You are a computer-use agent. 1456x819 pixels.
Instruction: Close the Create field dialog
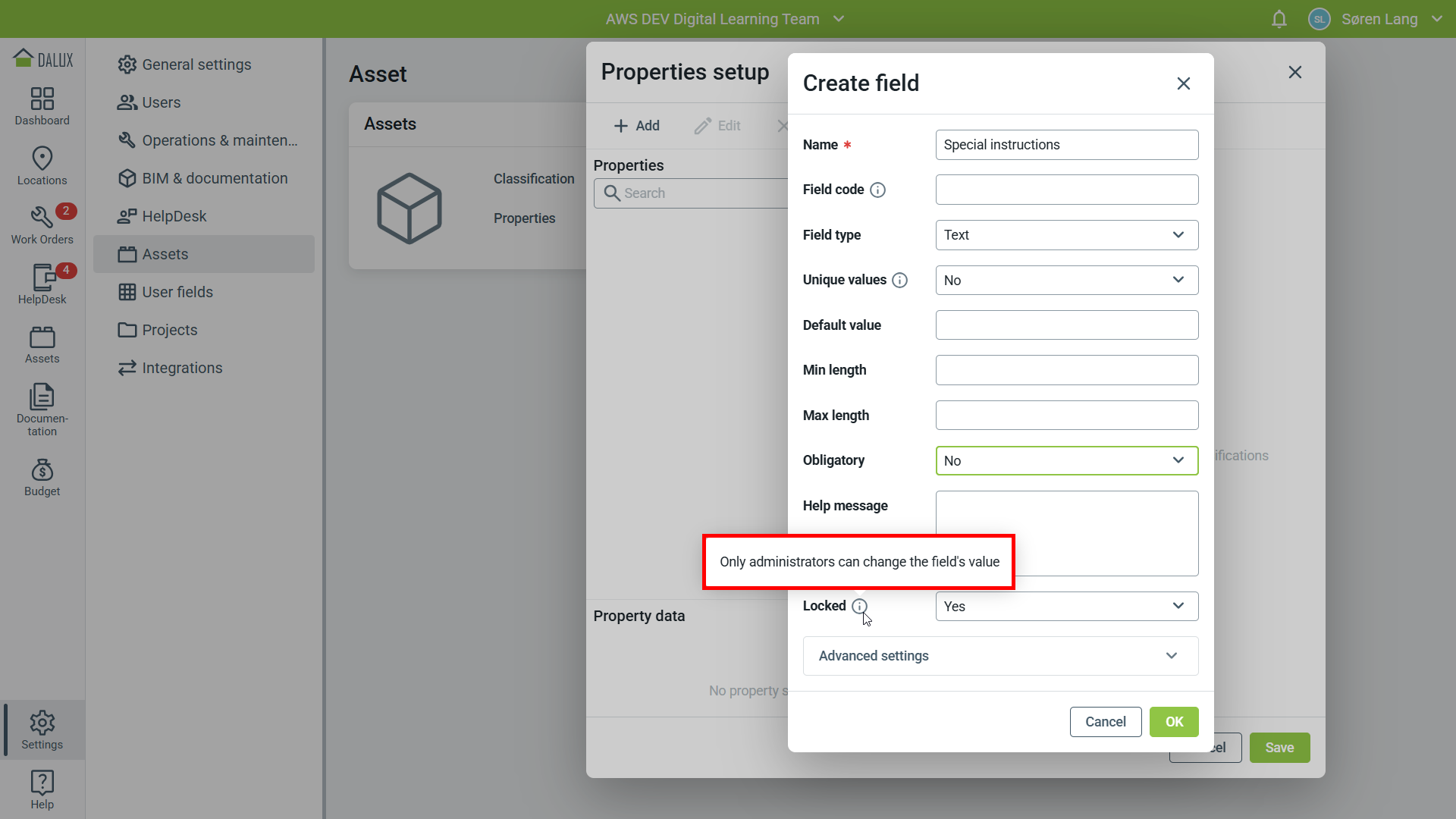pyautogui.click(x=1183, y=83)
